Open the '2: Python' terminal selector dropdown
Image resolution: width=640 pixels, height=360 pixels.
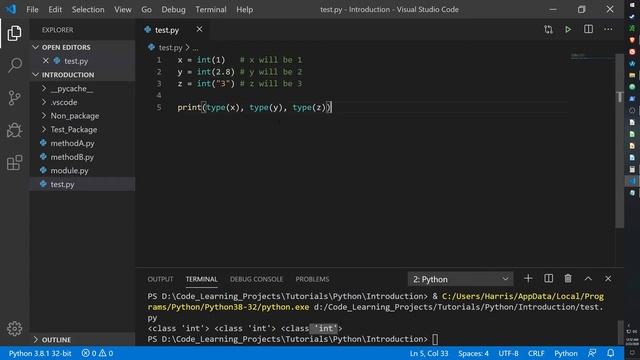[x=460, y=279]
